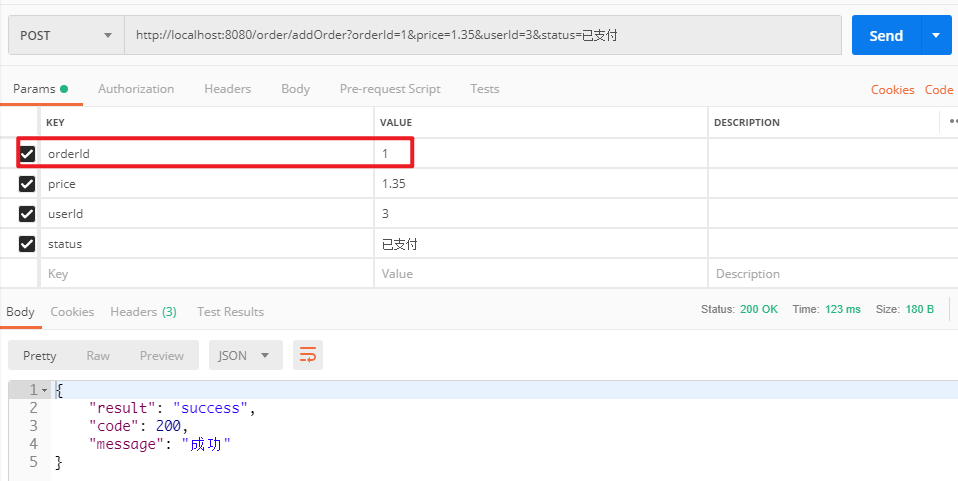Open the POST method dropdown
The image size is (958, 481).
pyautogui.click(x=66, y=35)
